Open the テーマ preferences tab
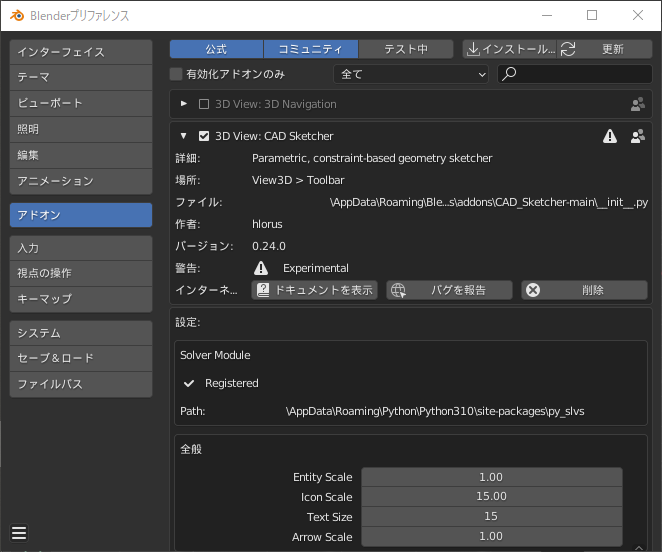Image resolution: width=662 pixels, height=552 pixels. pos(81,77)
